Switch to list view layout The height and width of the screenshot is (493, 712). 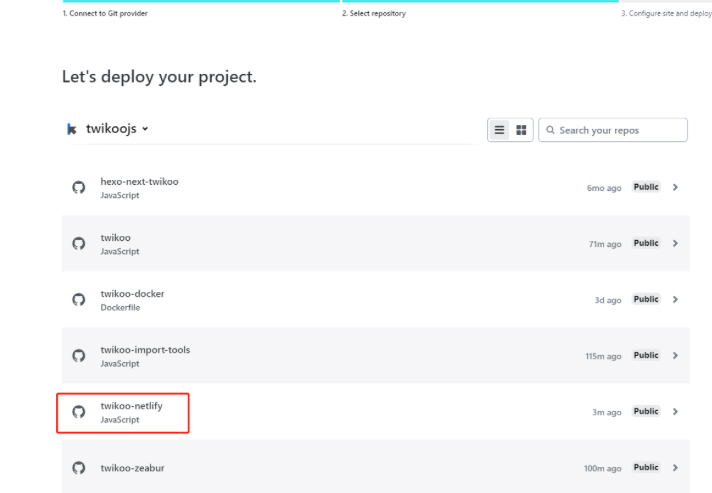click(x=499, y=130)
